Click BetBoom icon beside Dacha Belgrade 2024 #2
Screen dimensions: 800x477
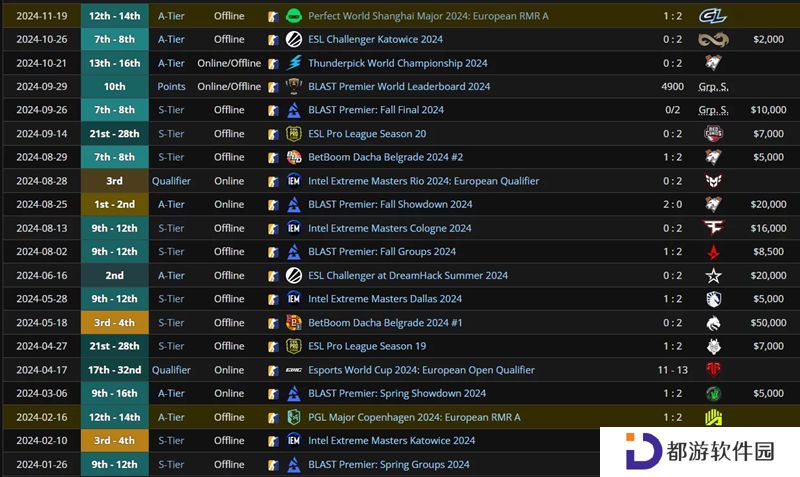(293, 157)
